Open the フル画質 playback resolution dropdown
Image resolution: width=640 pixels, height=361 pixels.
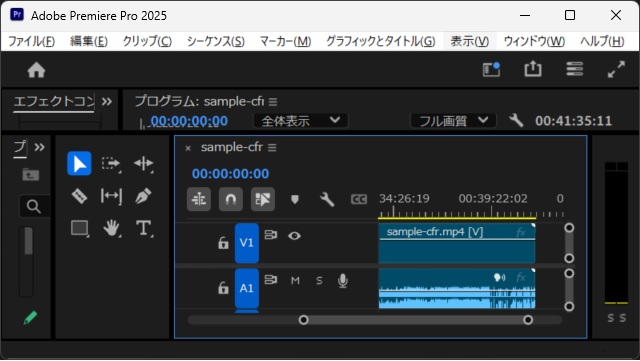click(x=453, y=121)
